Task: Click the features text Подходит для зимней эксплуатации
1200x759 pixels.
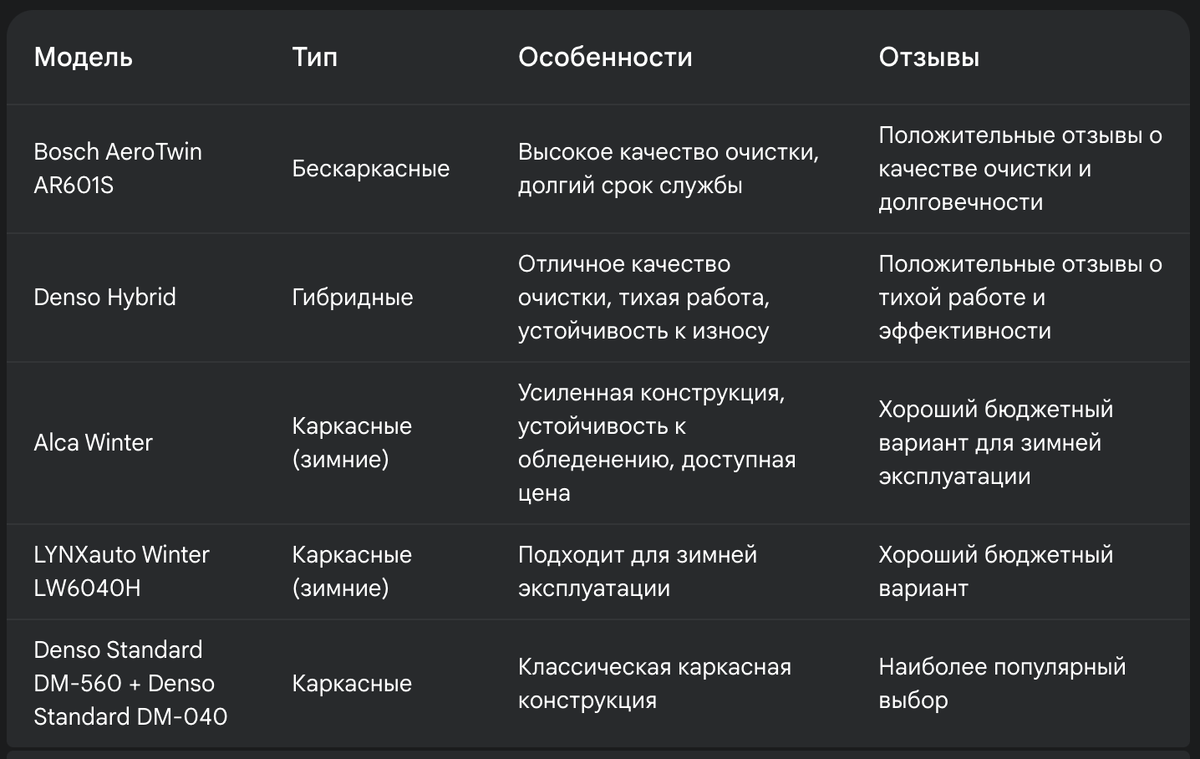Action: (x=637, y=571)
